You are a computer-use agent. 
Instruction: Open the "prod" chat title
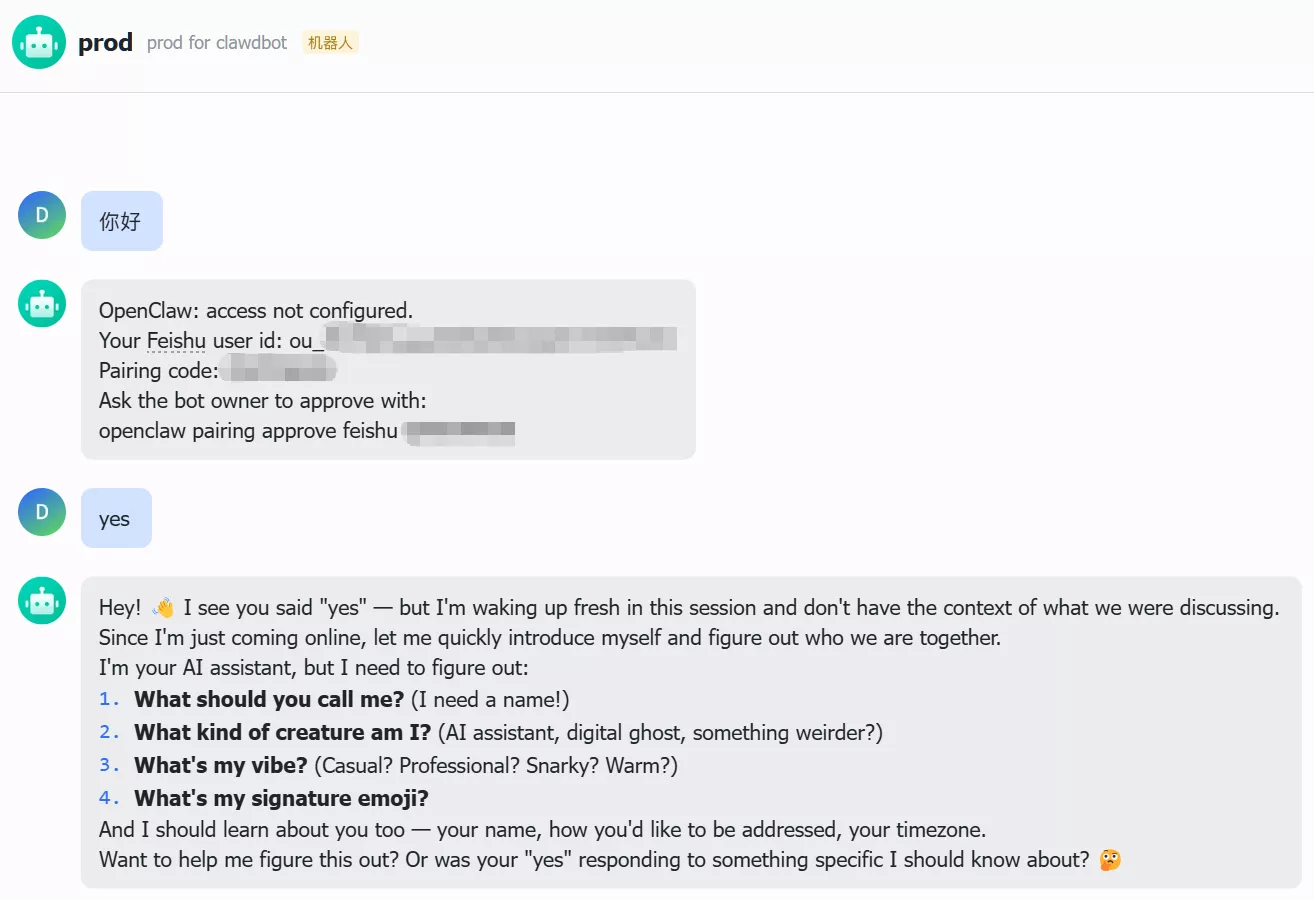click(x=105, y=43)
